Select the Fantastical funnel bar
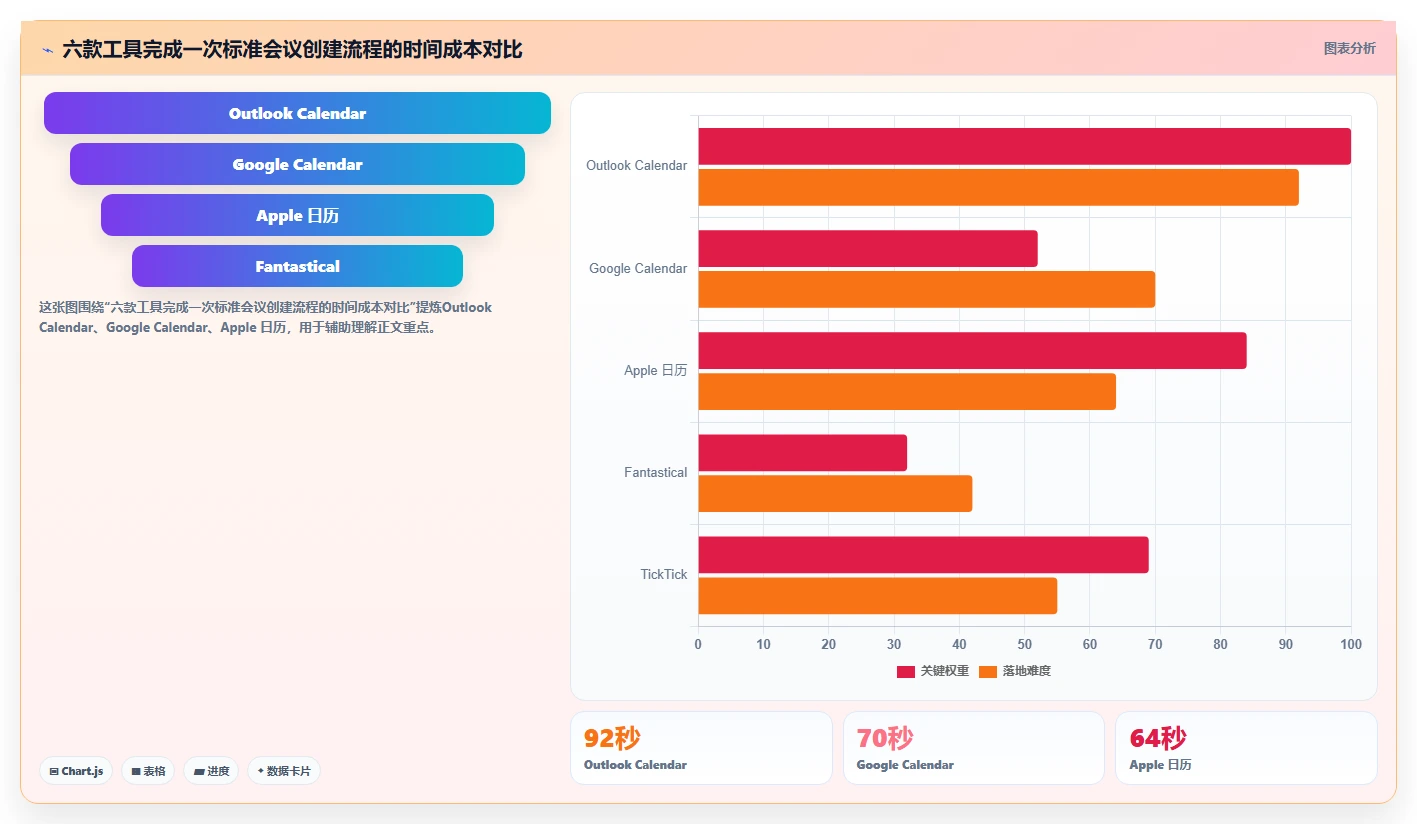 click(297, 266)
